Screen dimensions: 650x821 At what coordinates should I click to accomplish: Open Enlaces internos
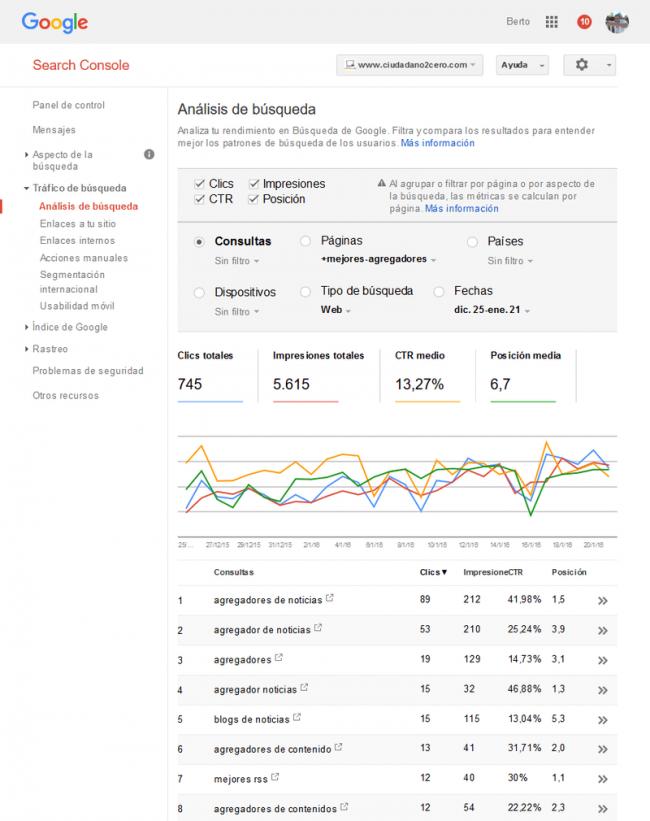tap(78, 240)
